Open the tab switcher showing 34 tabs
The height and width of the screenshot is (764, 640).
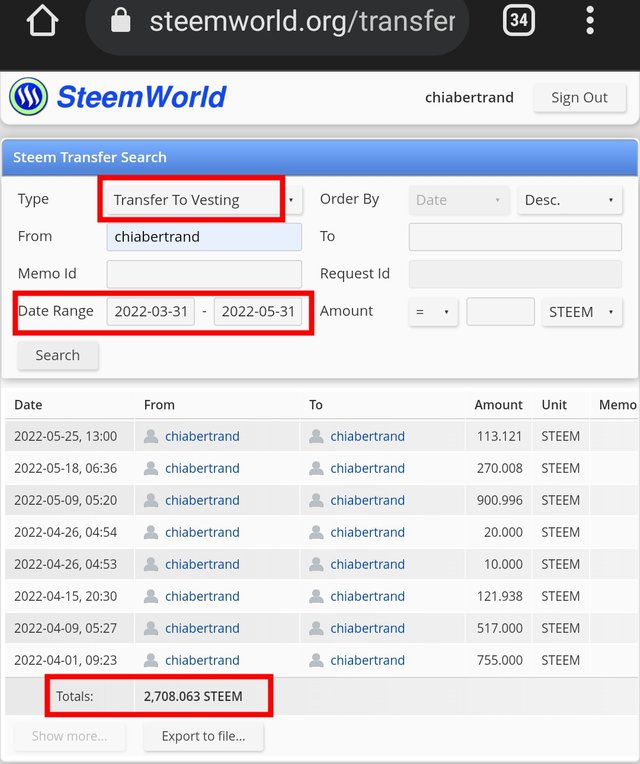click(x=518, y=20)
